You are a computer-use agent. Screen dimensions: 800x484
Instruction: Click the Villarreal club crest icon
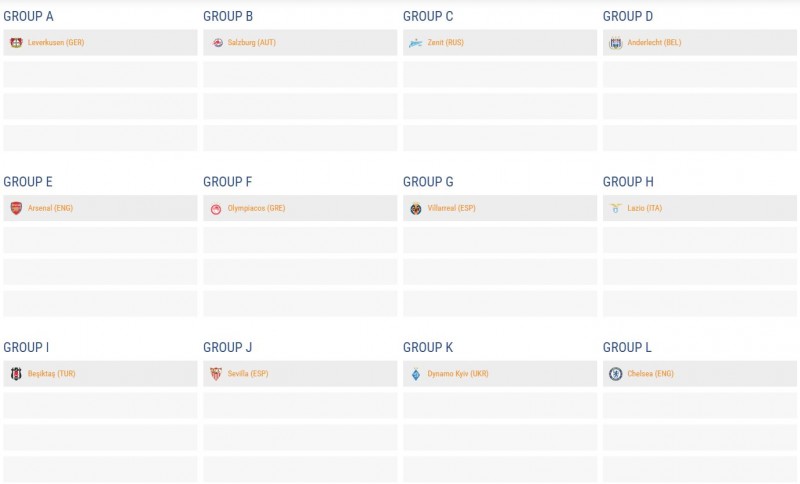tap(416, 208)
